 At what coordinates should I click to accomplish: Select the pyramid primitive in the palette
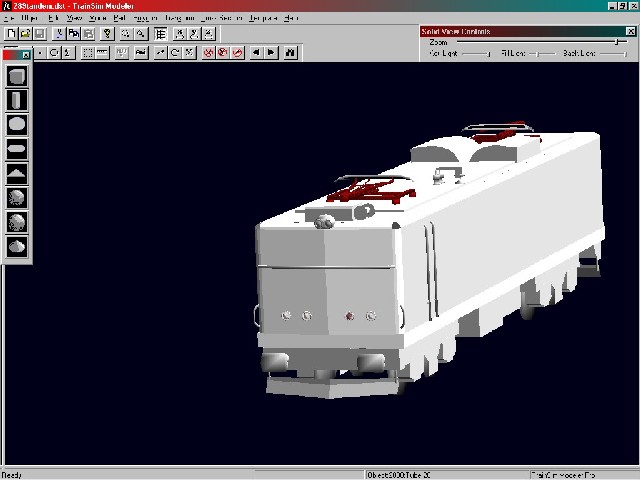[17, 173]
